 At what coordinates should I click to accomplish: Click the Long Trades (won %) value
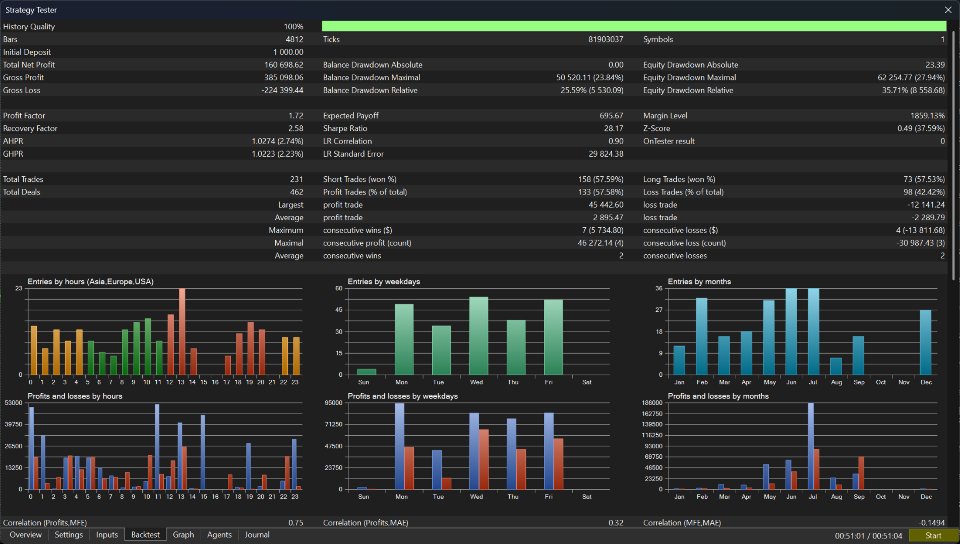pos(924,179)
